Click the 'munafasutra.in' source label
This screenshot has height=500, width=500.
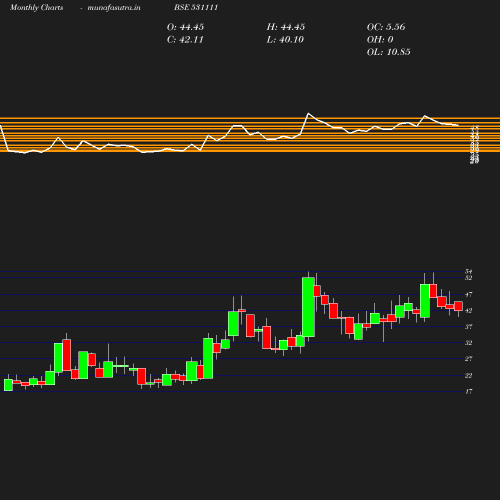pyautogui.click(x=114, y=7)
